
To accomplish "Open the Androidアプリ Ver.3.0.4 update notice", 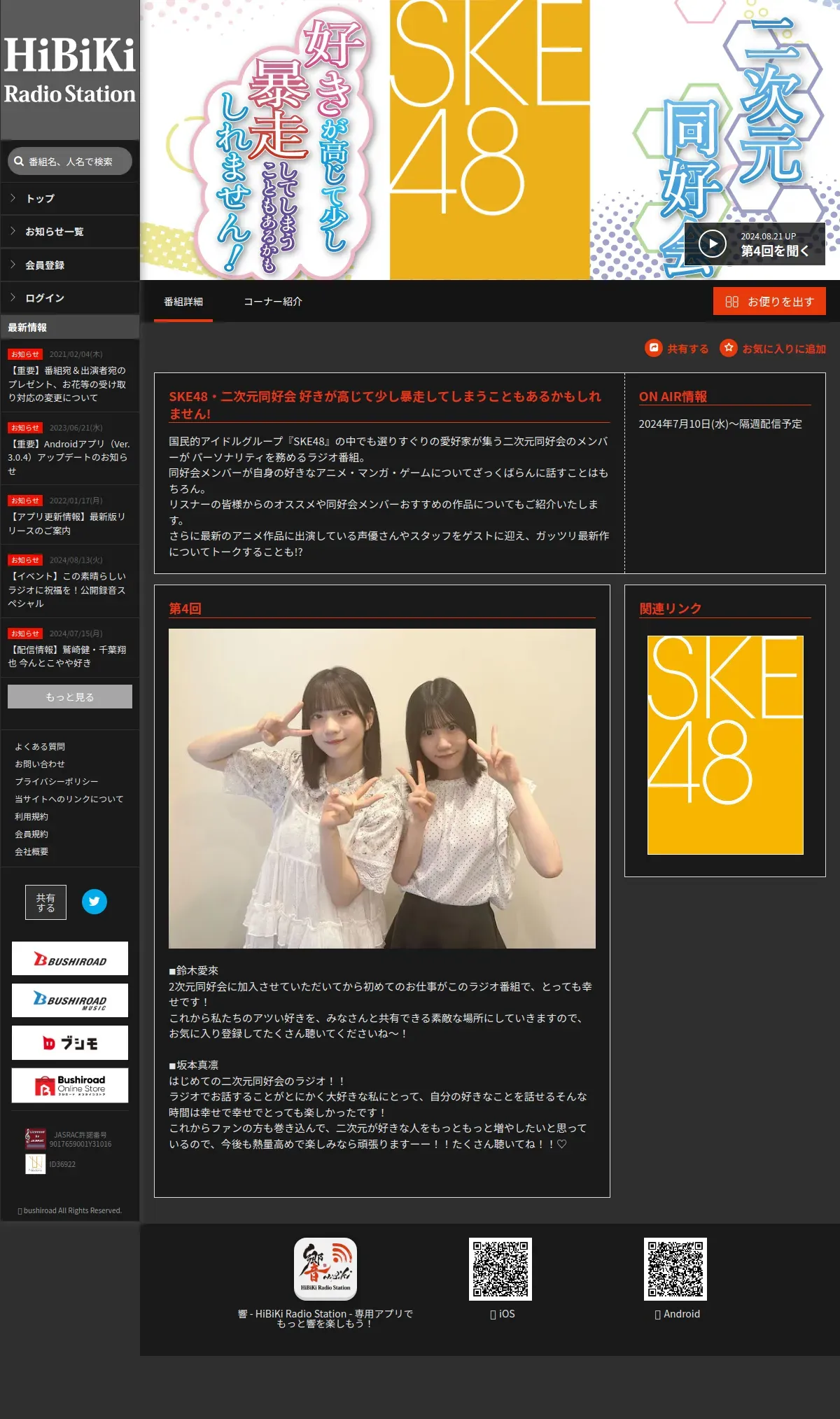I will (x=70, y=449).
